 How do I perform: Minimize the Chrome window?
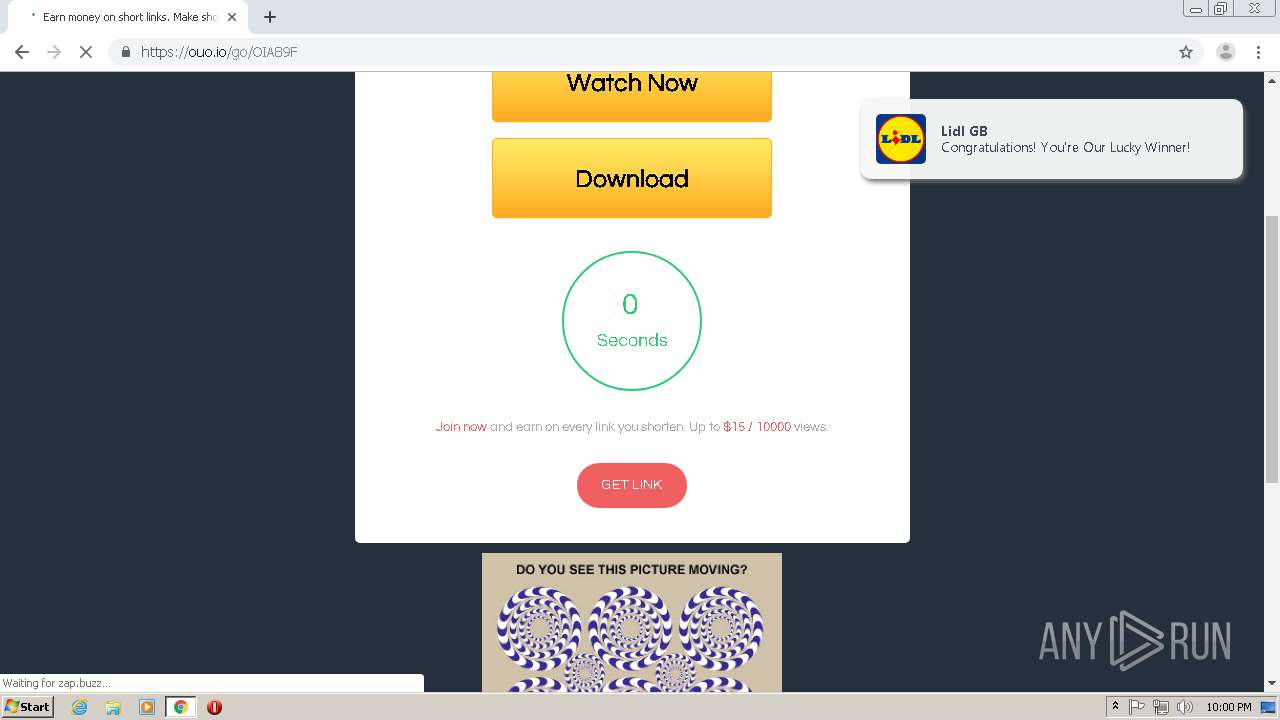click(x=1196, y=9)
